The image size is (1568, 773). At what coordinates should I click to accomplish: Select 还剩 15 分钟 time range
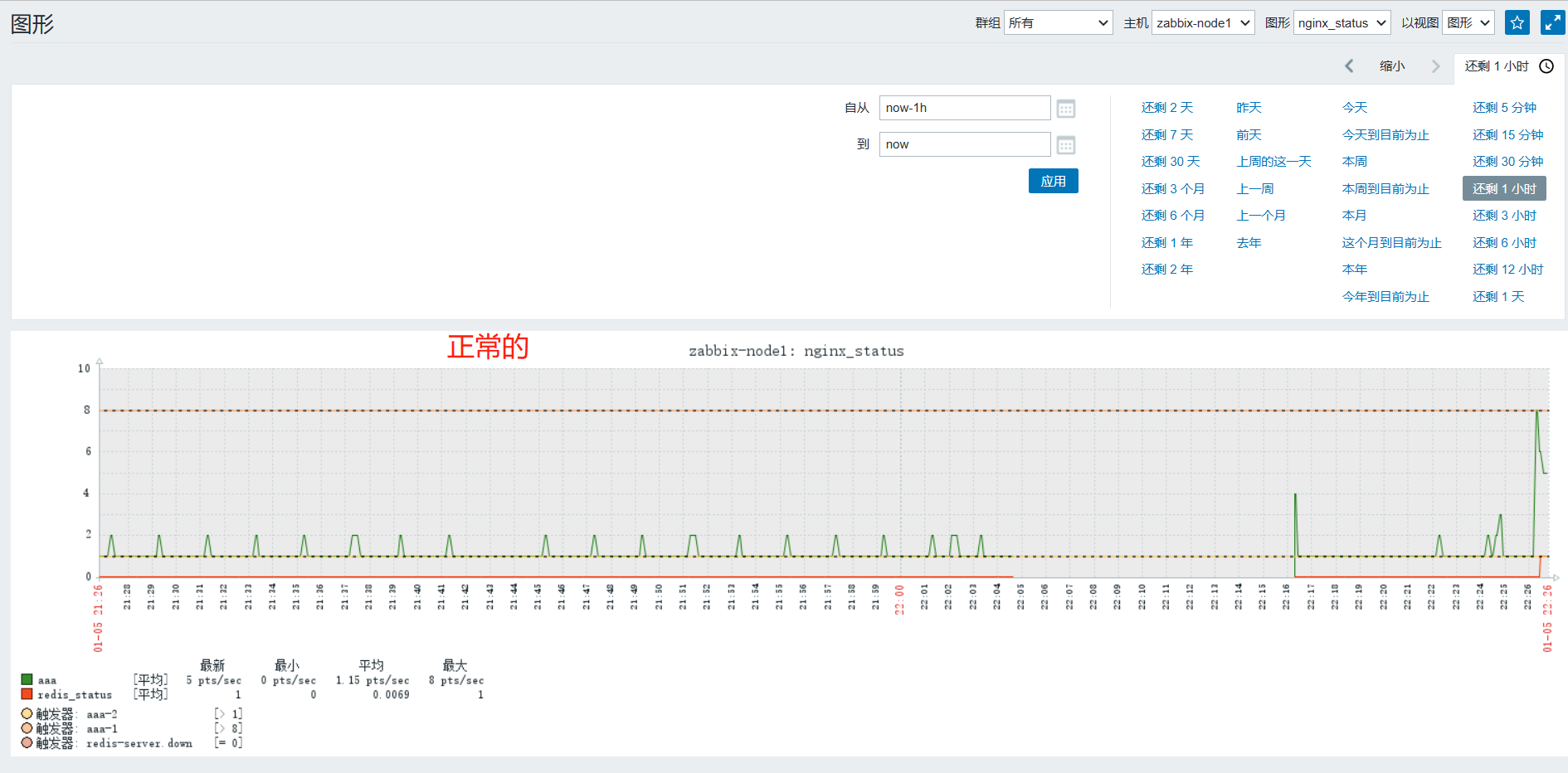tap(1508, 134)
